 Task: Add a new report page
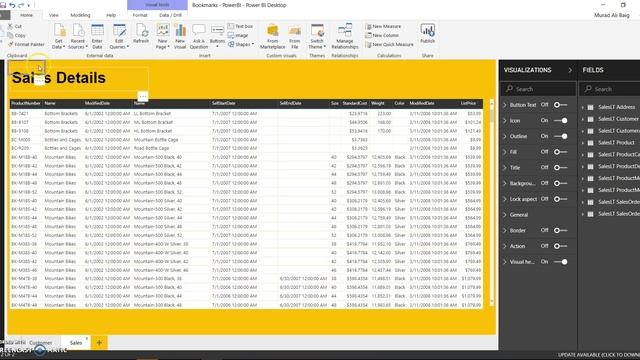pos(99,343)
